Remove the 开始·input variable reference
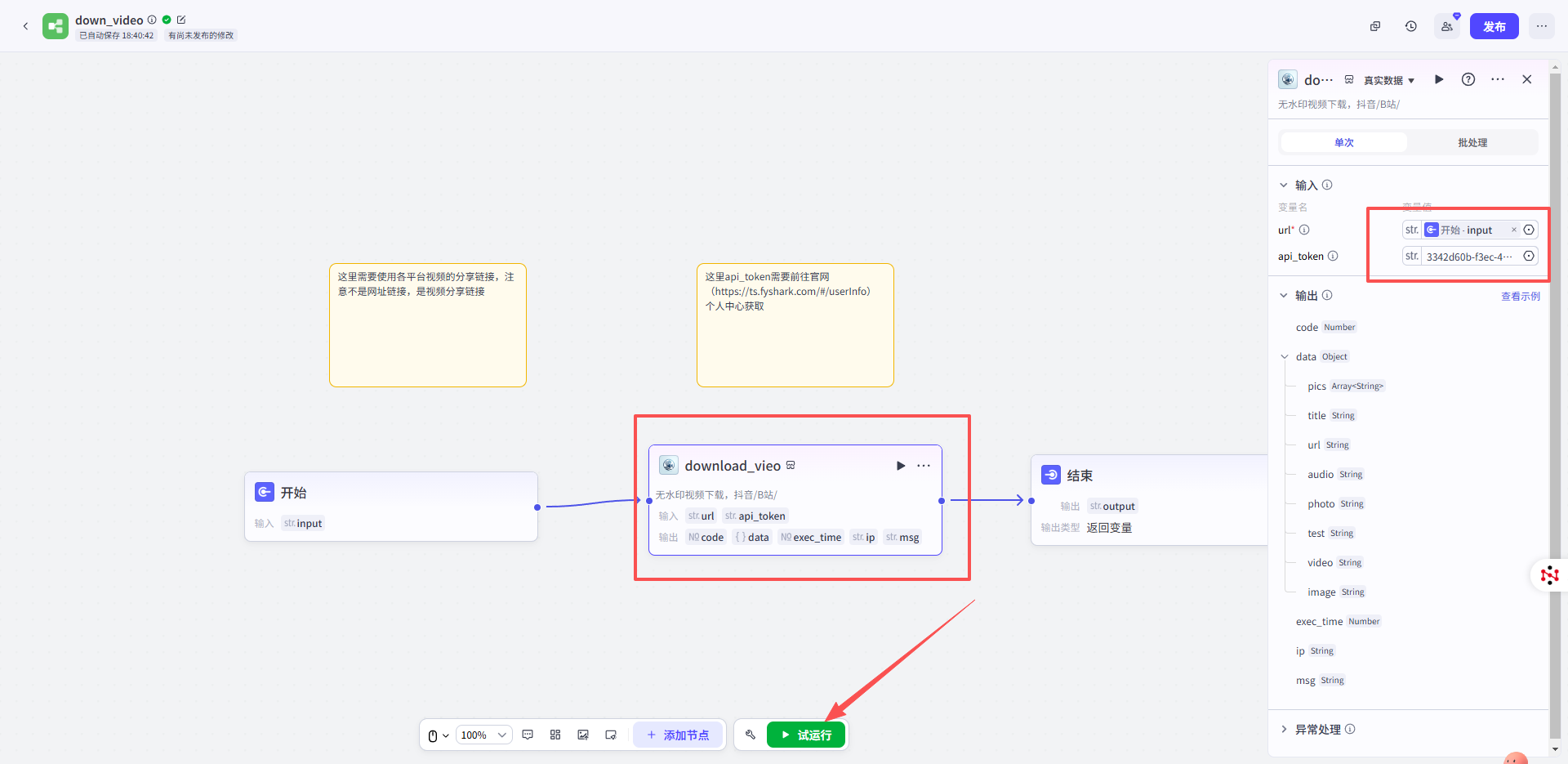1568x764 pixels. [x=1513, y=230]
